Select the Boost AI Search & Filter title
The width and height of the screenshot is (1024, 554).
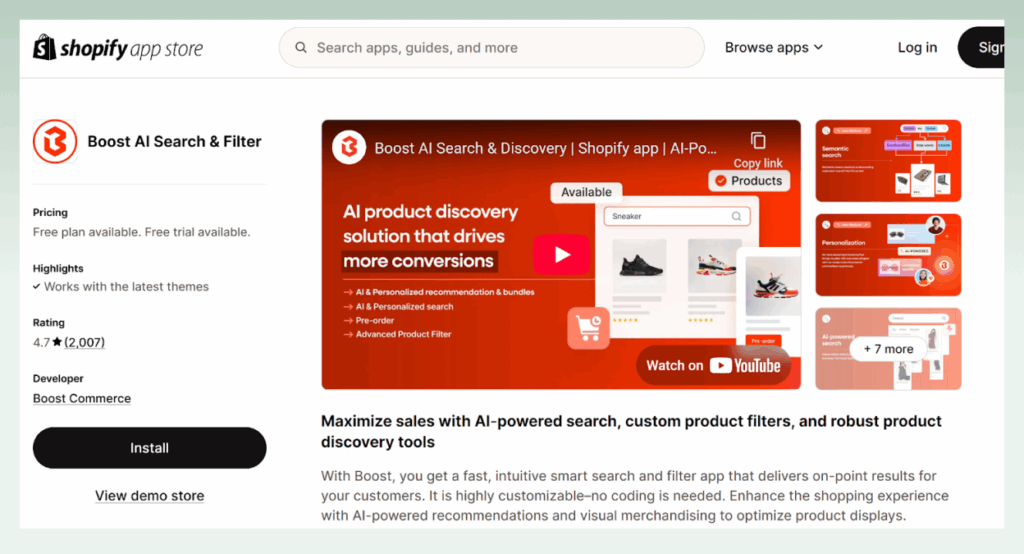pos(174,142)
